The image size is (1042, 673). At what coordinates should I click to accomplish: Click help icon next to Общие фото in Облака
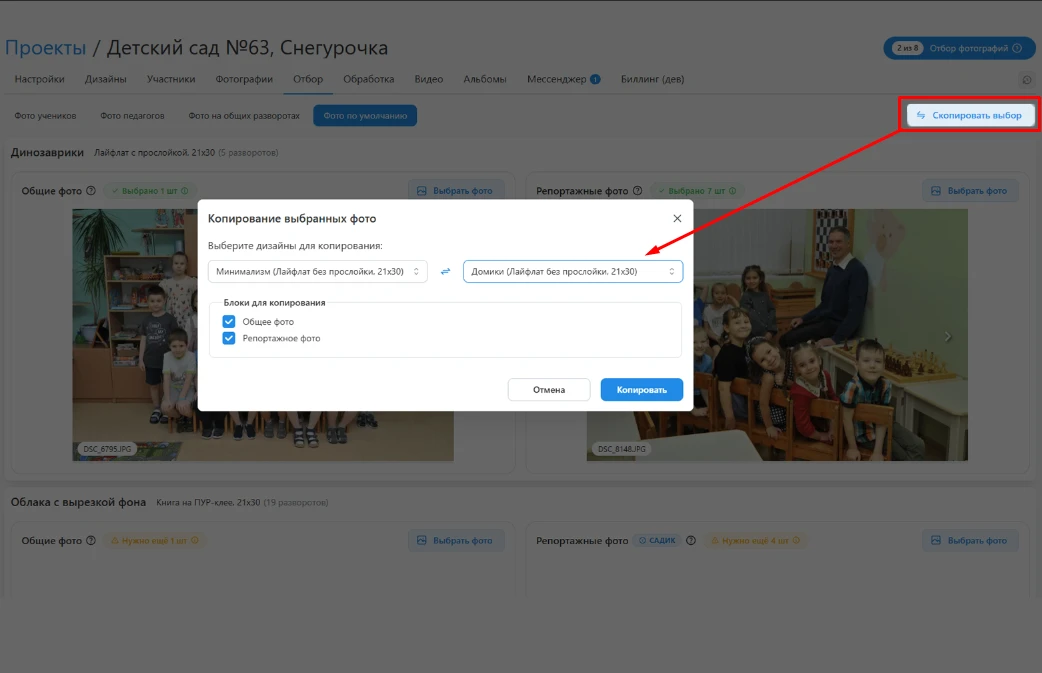pos(91,541)
